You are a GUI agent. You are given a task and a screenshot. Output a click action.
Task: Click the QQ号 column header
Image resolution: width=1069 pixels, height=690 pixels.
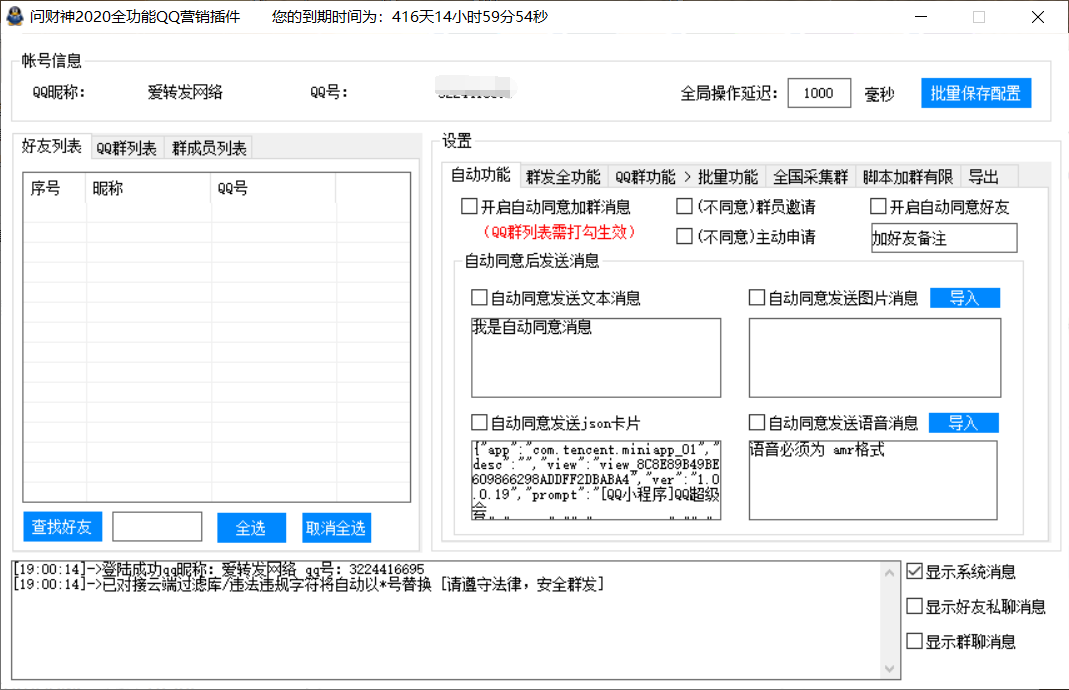pos(273,188)
